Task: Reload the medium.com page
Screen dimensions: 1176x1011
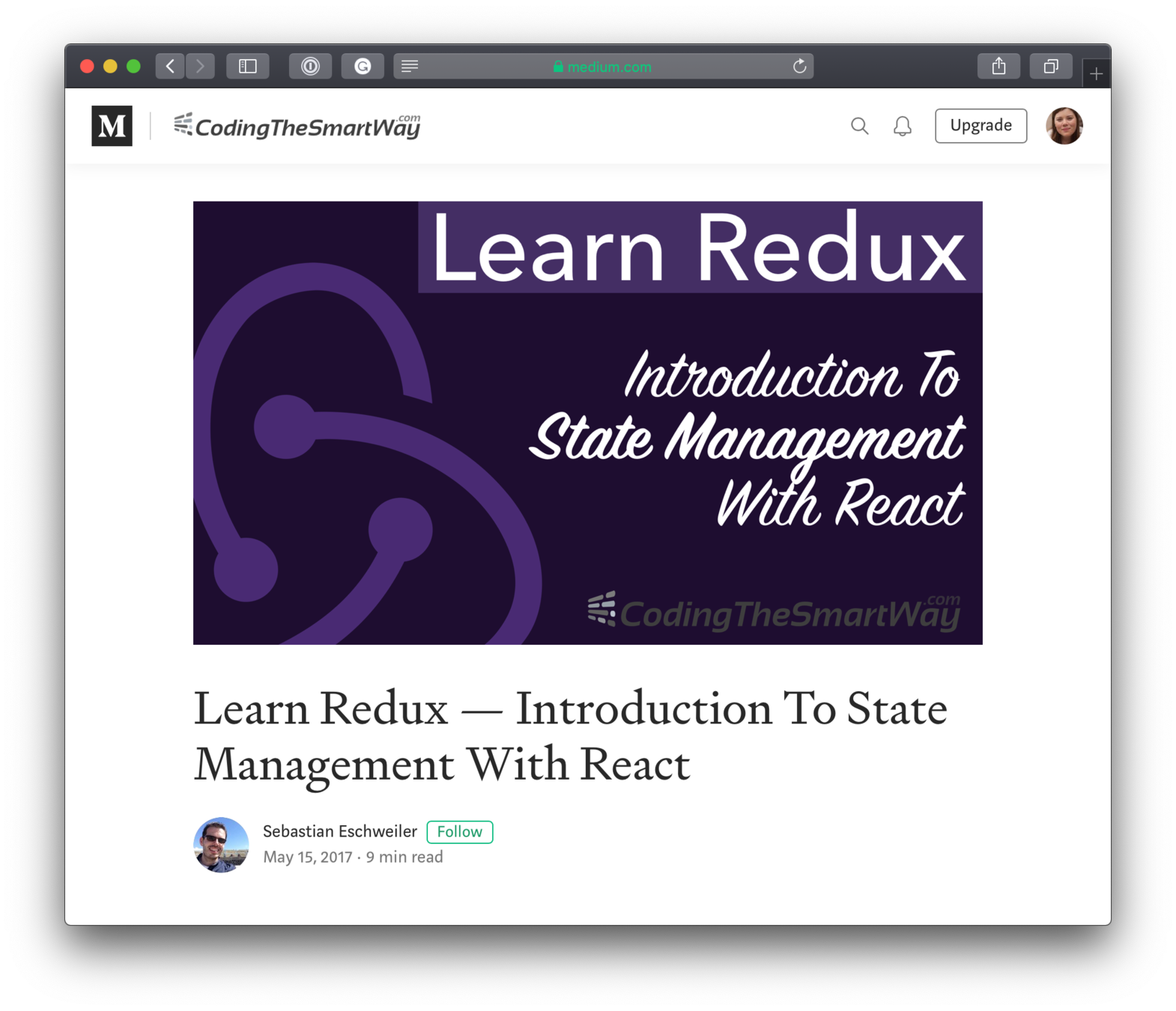Action: (x=799, y=67)
